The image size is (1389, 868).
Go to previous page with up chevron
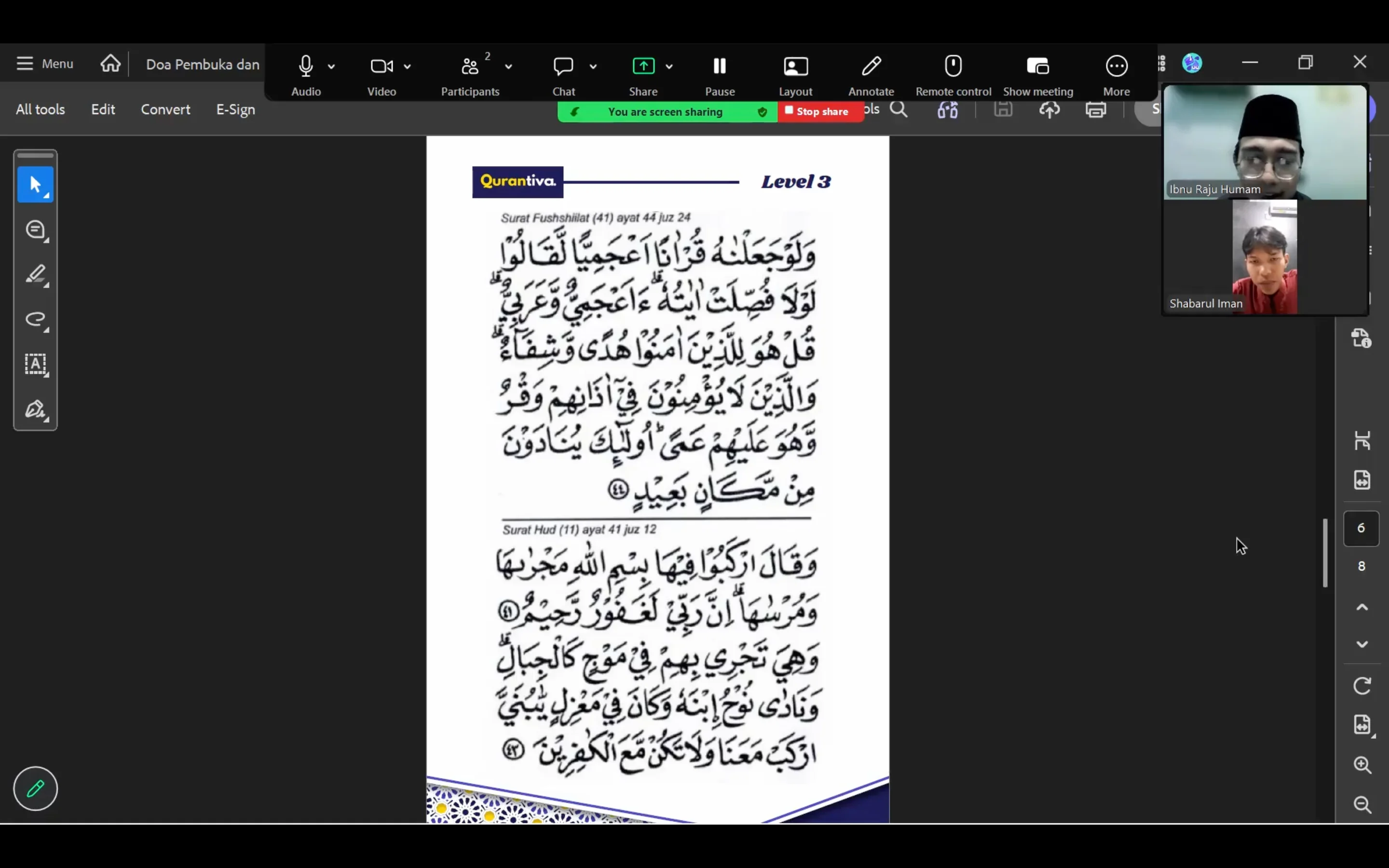(x=1362, y=608)
